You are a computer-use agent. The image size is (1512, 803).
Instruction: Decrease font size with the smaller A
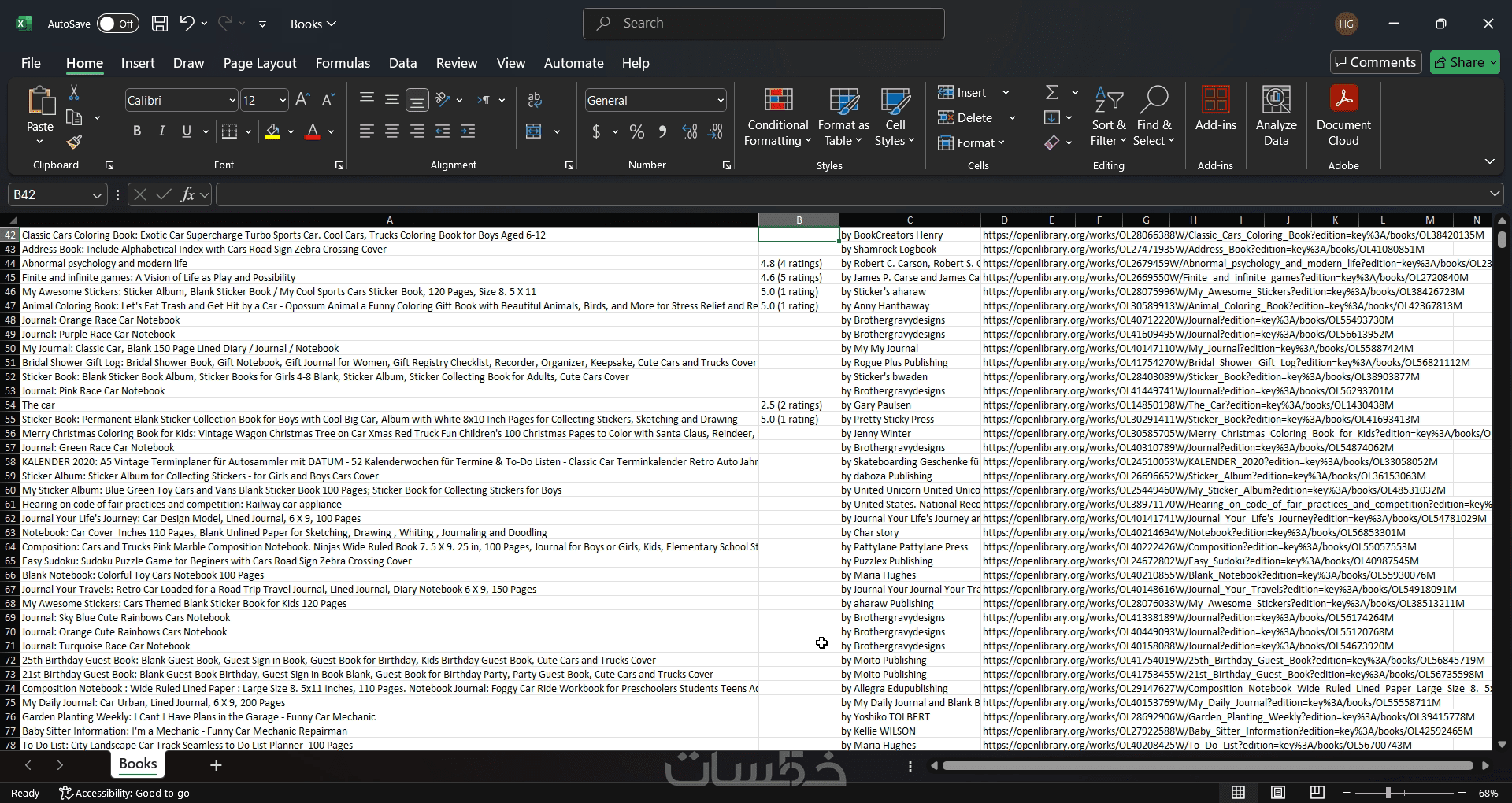[328, 100]
